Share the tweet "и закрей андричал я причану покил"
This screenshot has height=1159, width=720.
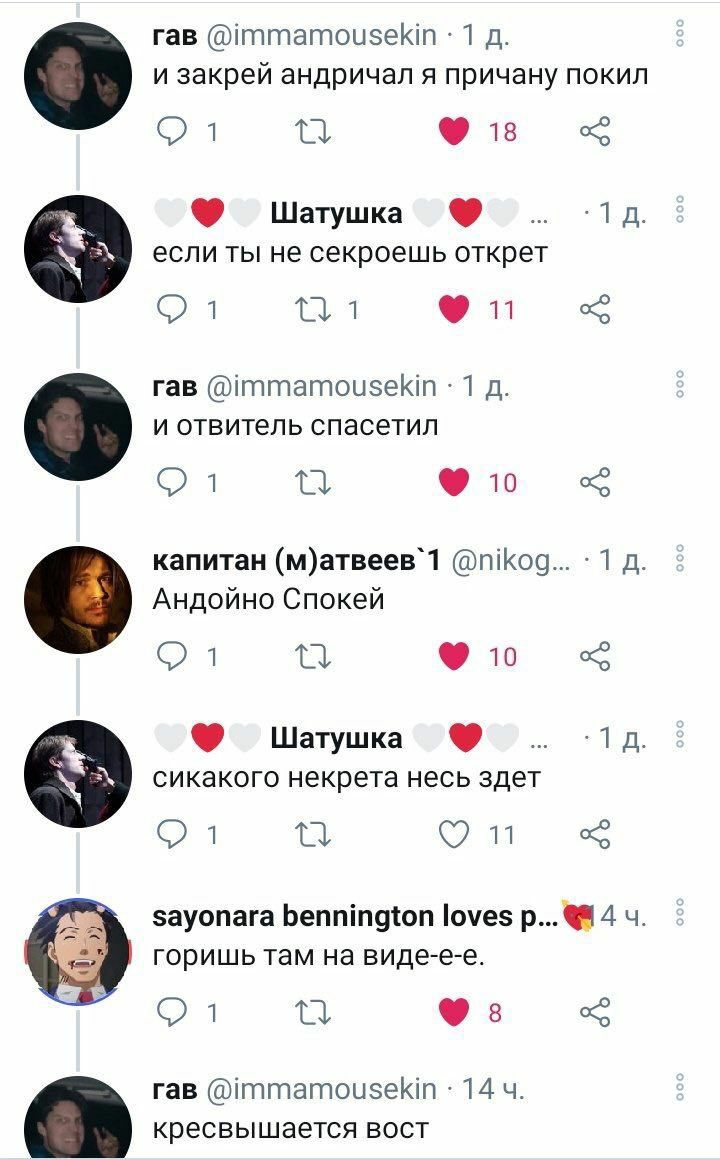[x=595, y=132]
